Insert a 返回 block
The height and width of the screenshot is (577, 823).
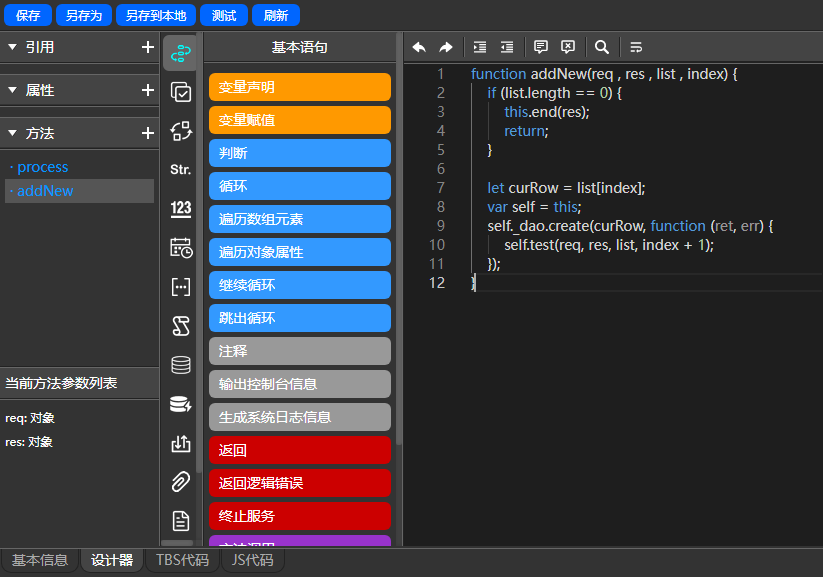tap(300, 450)
